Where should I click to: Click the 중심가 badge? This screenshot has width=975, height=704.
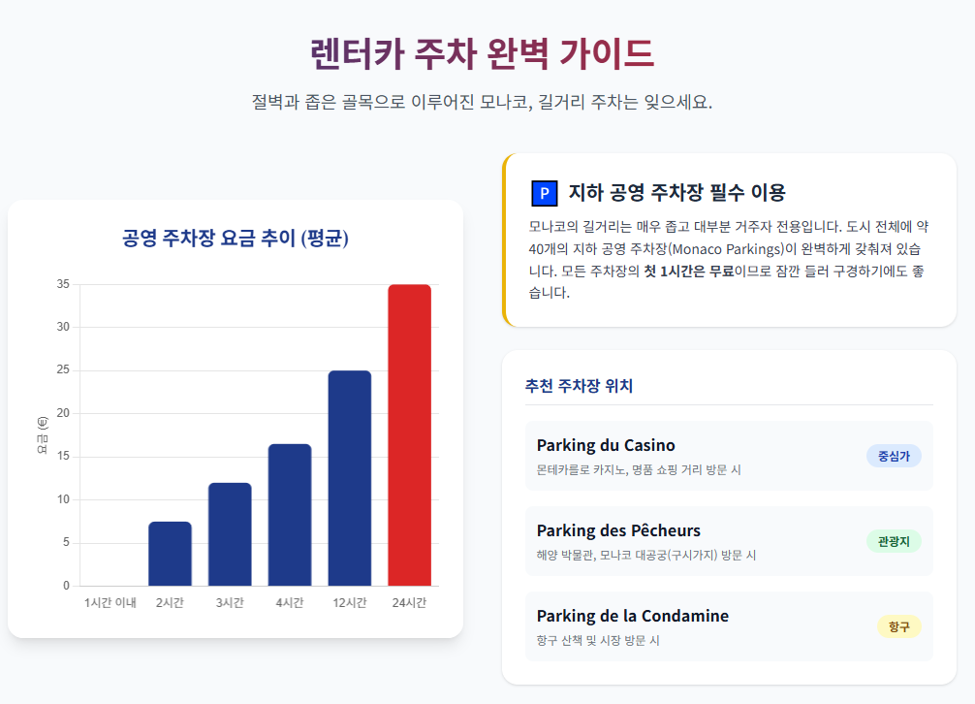click(x=894, y=456)
